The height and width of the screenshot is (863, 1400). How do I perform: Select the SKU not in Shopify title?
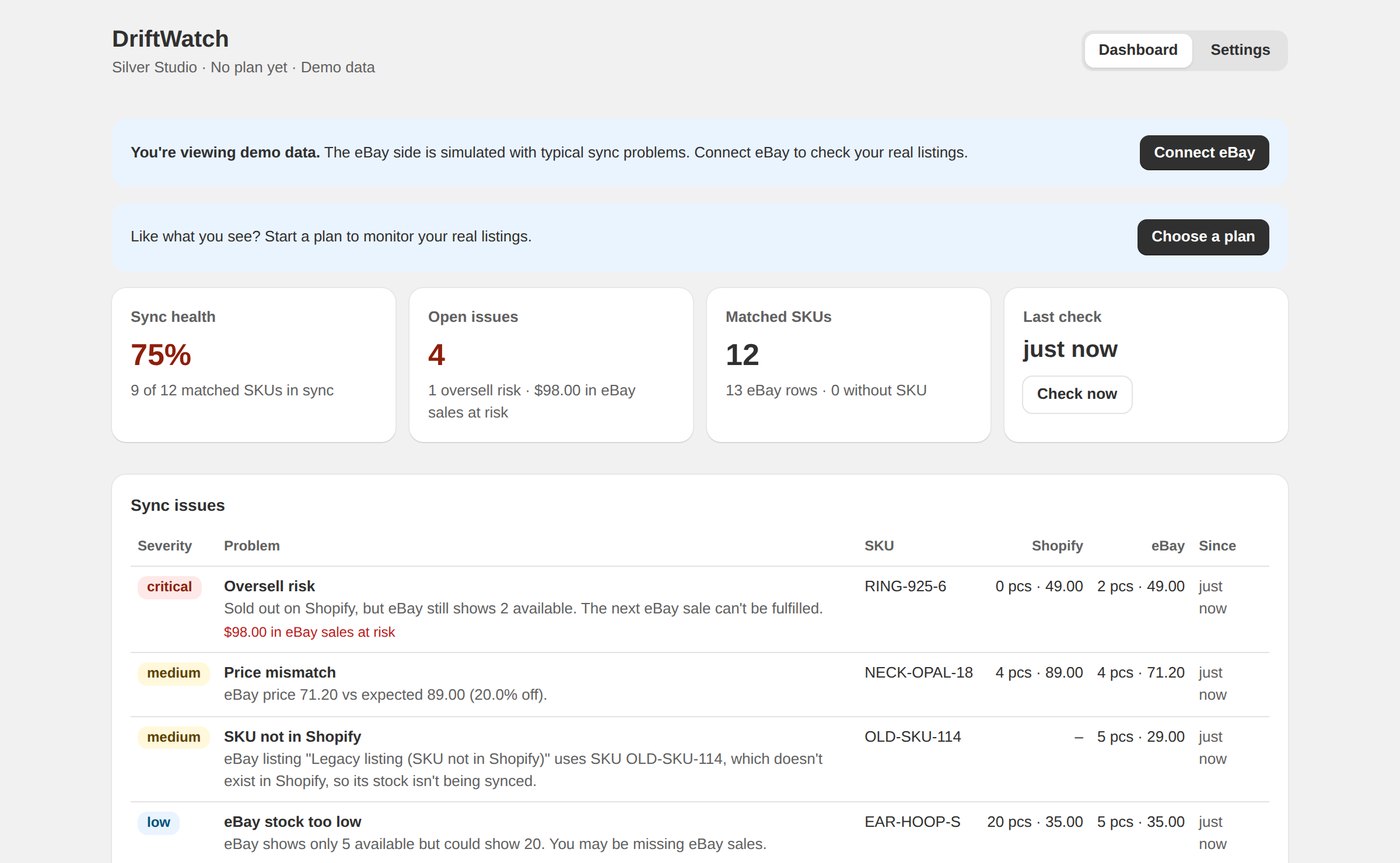(292, 736)
